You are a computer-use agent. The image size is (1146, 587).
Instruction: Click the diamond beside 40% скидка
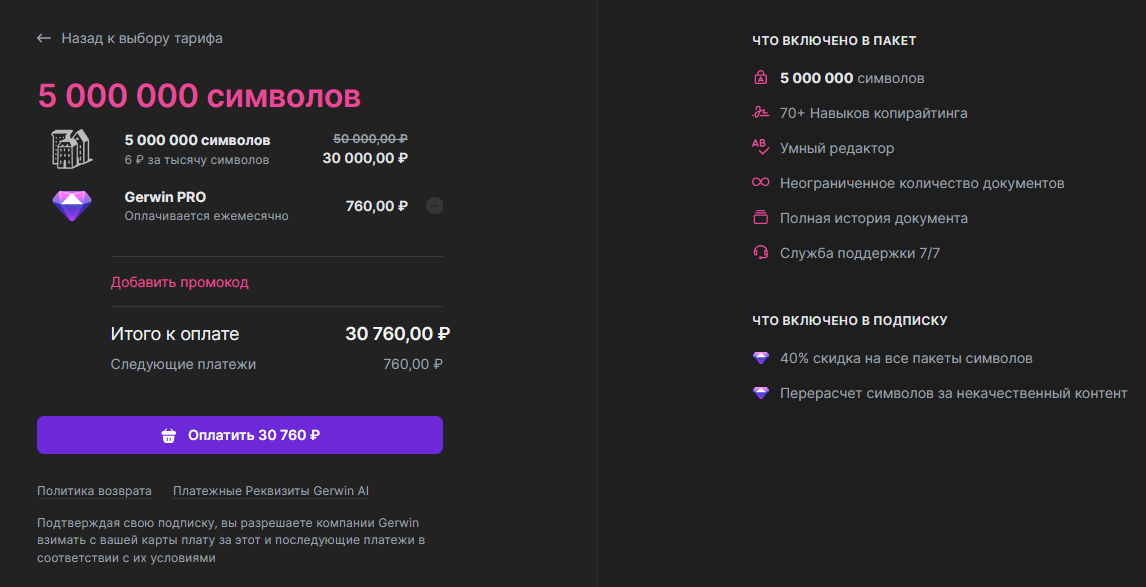[761, 358]
